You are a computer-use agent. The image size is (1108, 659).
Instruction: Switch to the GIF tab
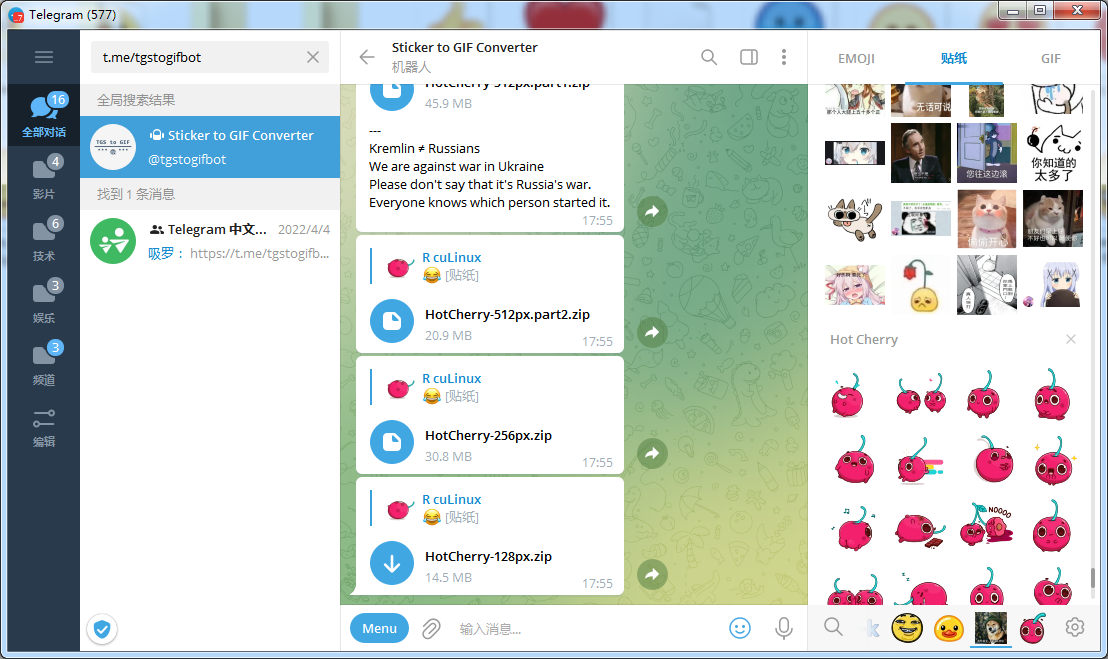(1051, 59)
